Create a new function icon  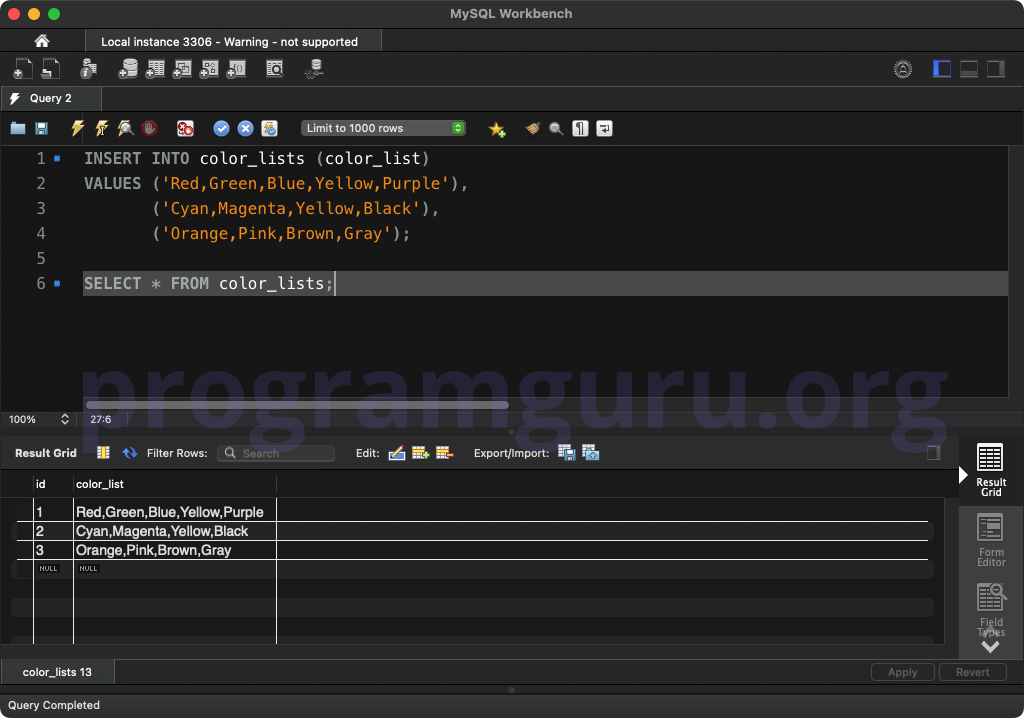point(236,69)
